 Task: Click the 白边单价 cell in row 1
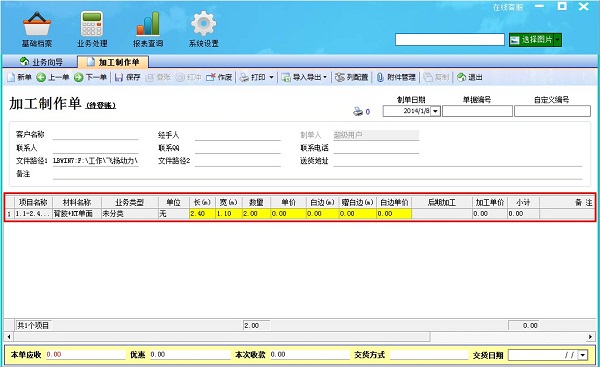pos(394,214)
